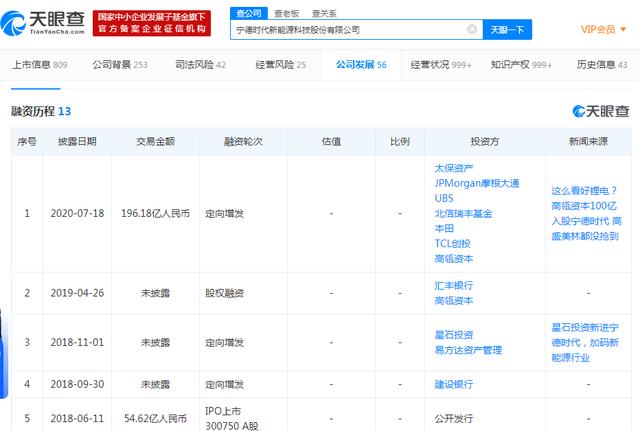Click the blue side tab on left edge
The image size is (640, 431).
(3, 353)
